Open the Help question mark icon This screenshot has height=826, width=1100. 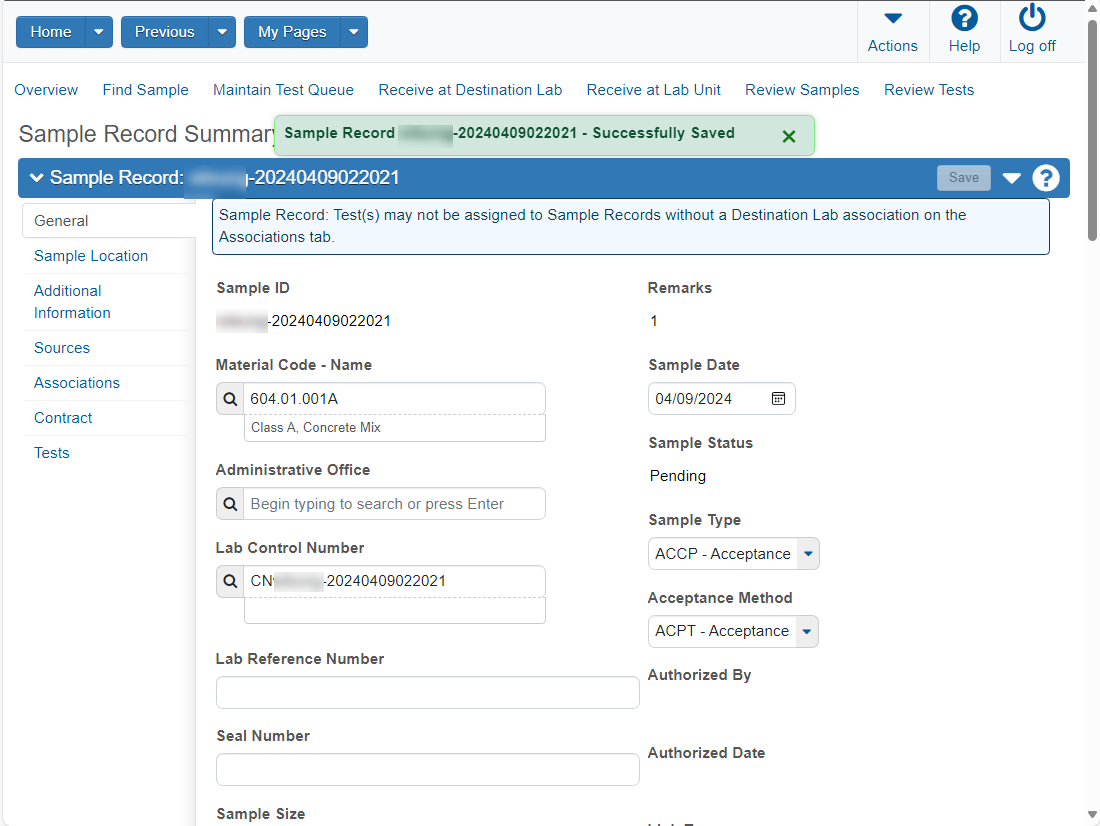(x=964, y=18)
